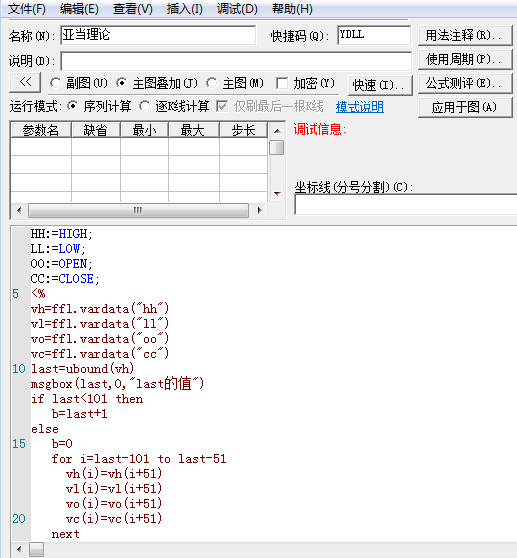The width and height of the screenshot is (517, 558).
Task: Open the 插入(I) menu
Action: point(185,9)
